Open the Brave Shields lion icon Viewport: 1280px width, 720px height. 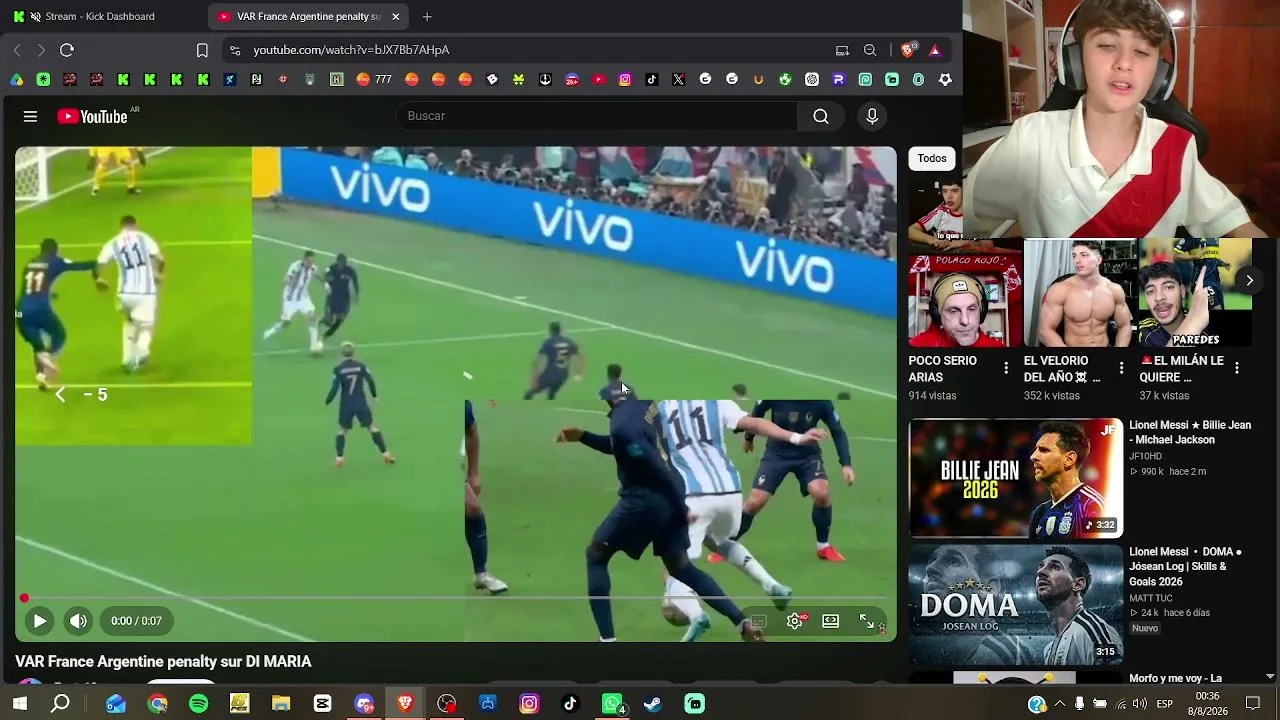pos(908,50)
